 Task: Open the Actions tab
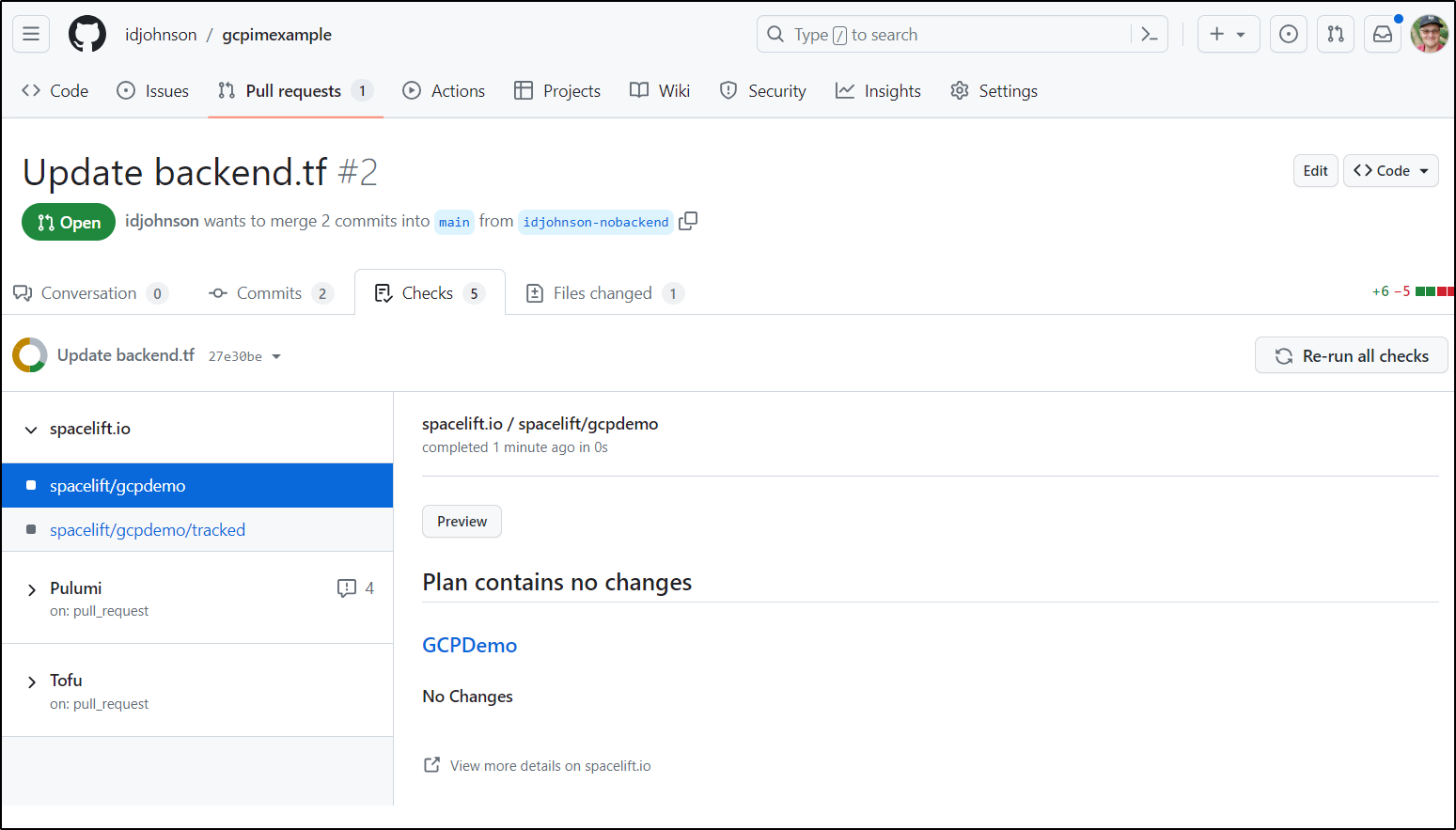click(x=444, y=91)
